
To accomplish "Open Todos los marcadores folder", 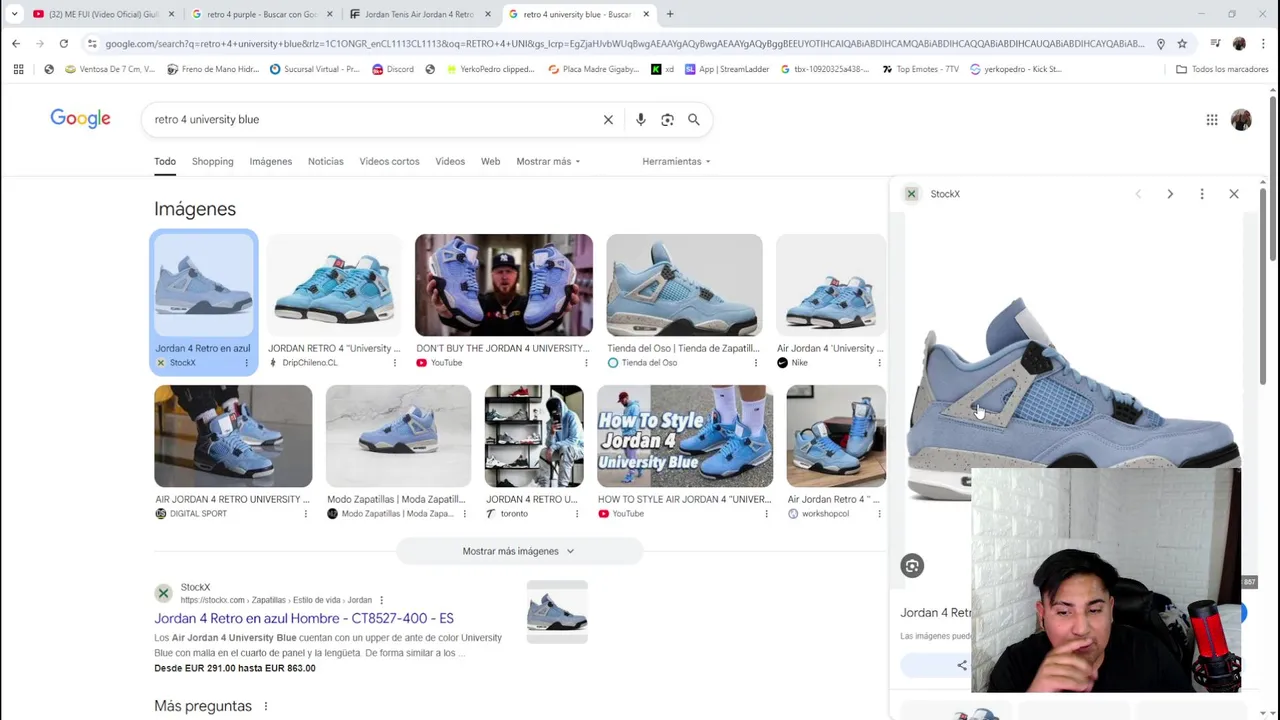I will tap(1222, 69).
